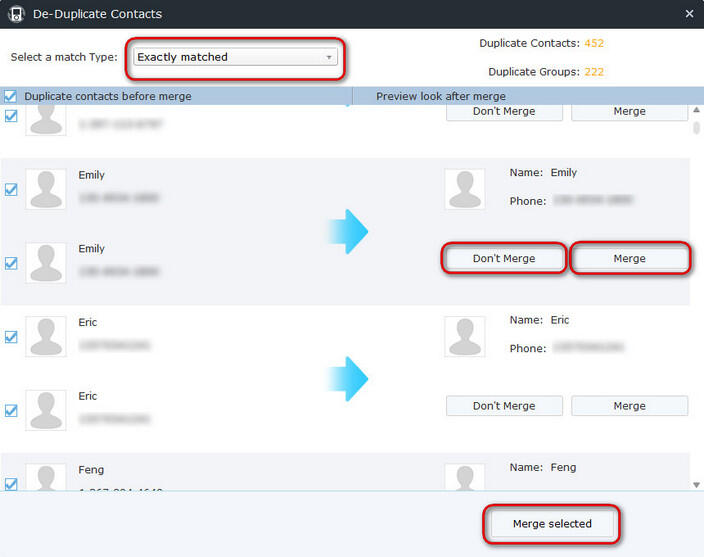704x557 pixels.
Task: Click the scrollbar up arrow
Action: tap(696, 110)
